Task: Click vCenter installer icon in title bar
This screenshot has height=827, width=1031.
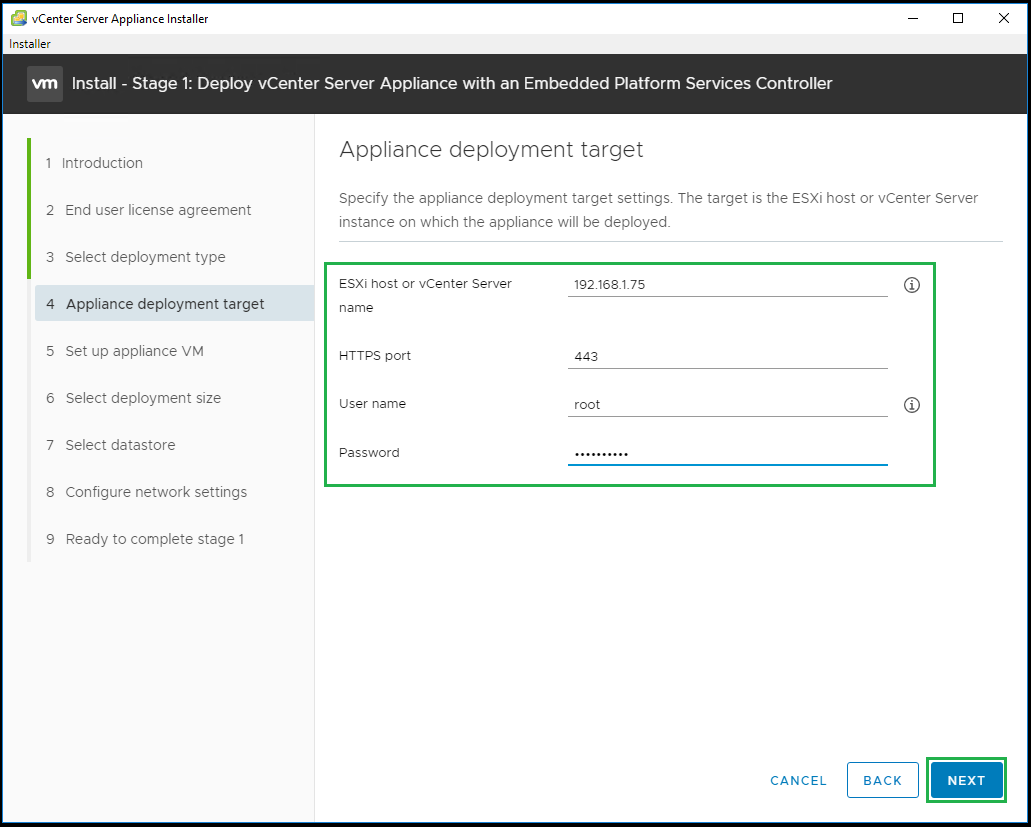Action: [18, 18]
